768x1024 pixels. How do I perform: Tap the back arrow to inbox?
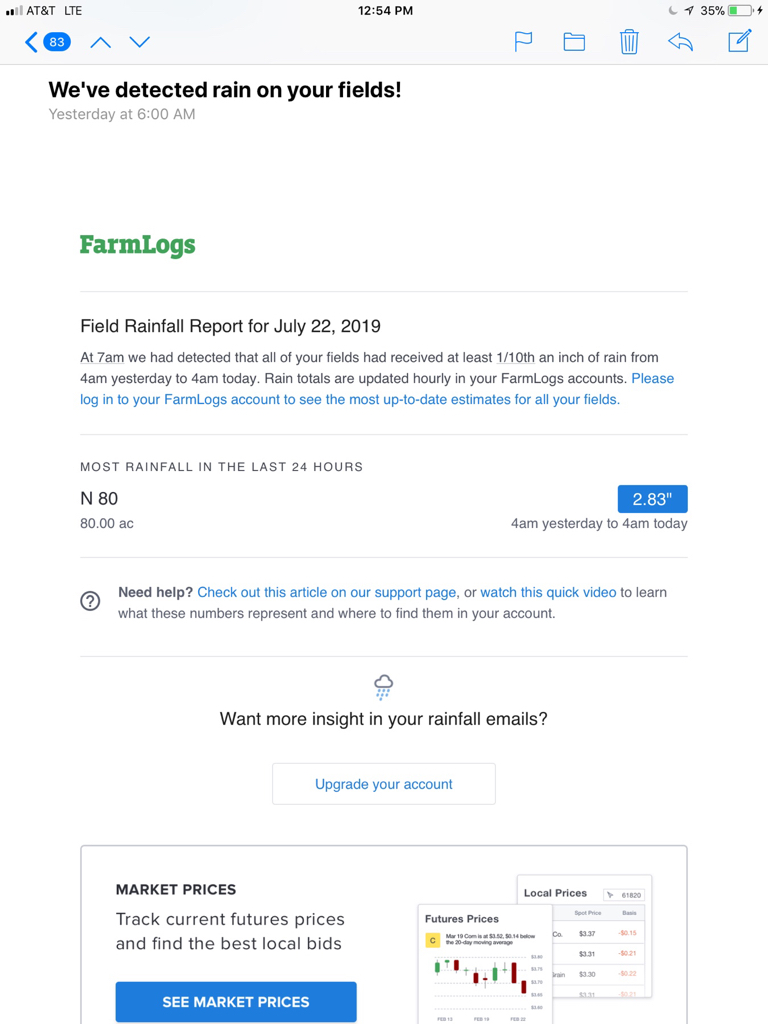[31, 42]
